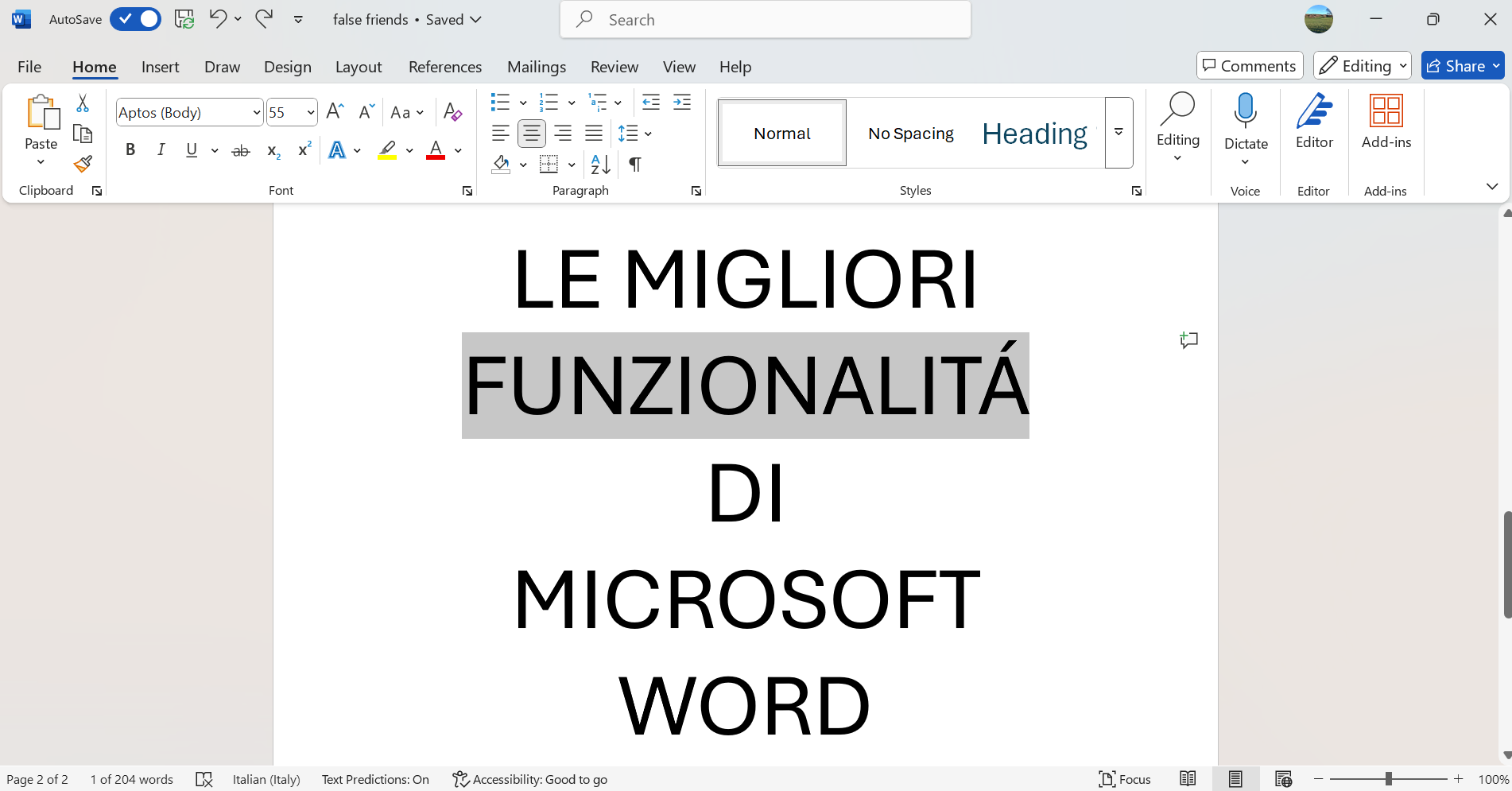Decrease paragraph indent
Screen dimensions: 1512x791
pyautogui.click(x=651, y=102)
